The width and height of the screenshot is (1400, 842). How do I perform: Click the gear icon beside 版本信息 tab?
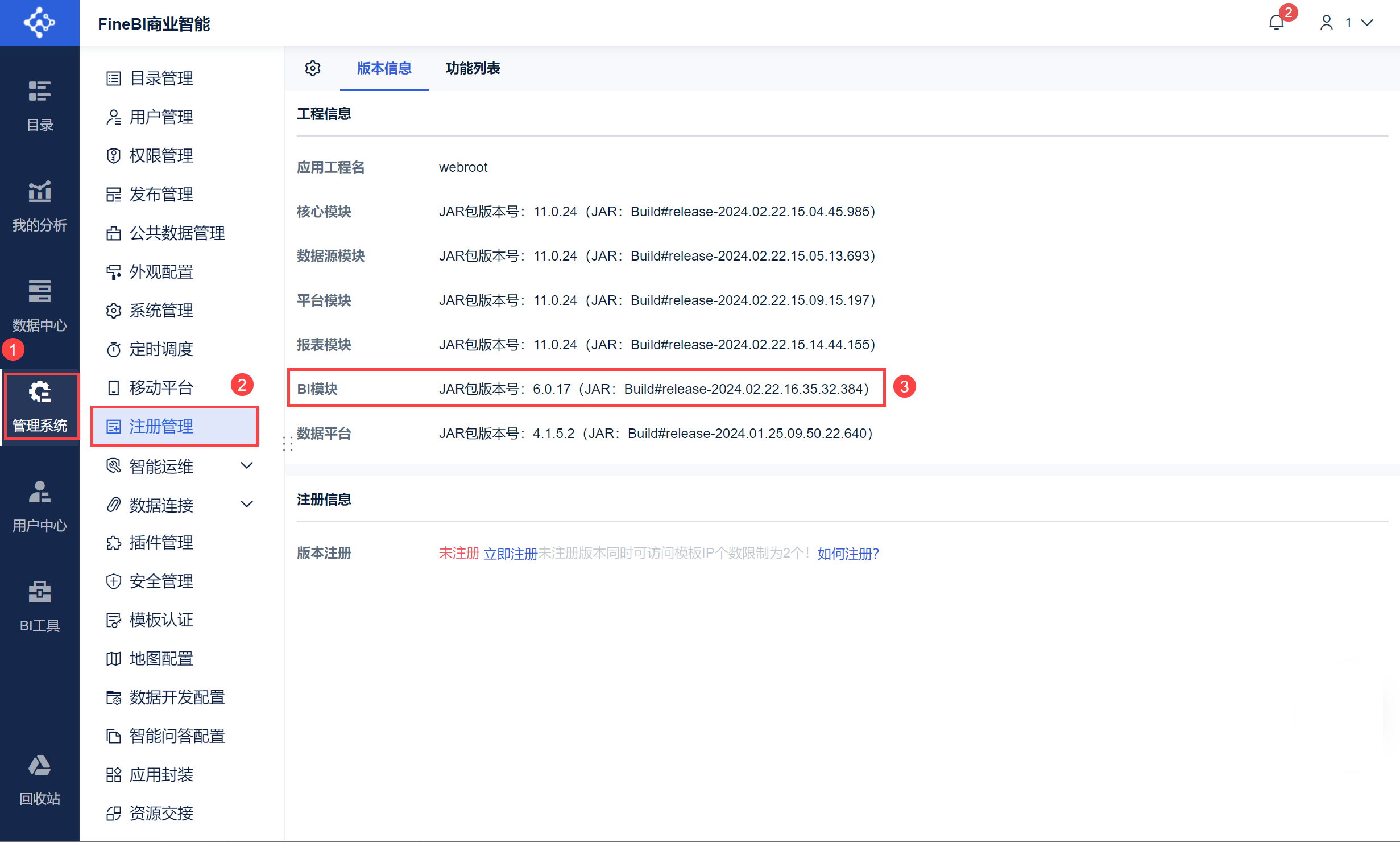tap(313, 68)
